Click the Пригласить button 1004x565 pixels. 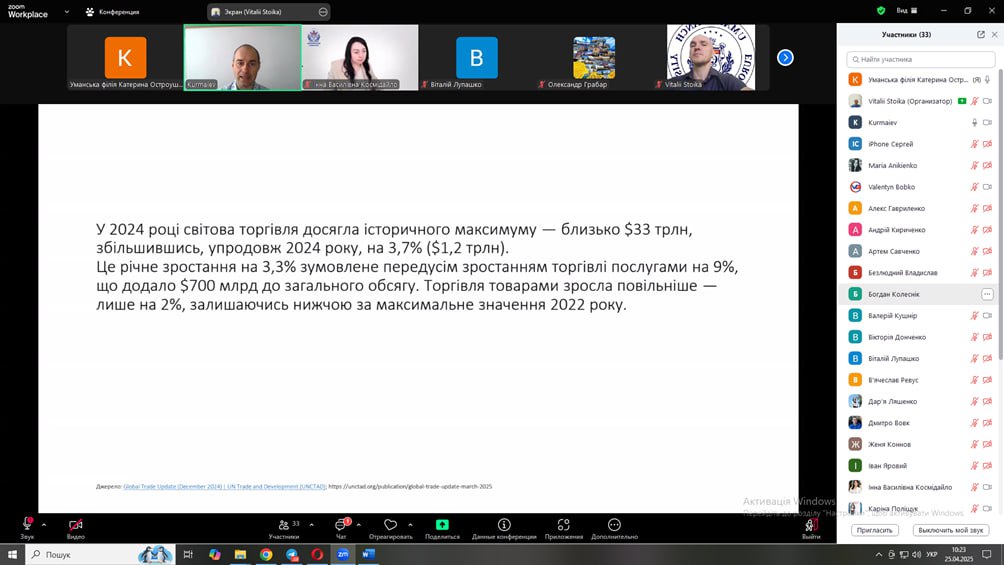point(874,530)
